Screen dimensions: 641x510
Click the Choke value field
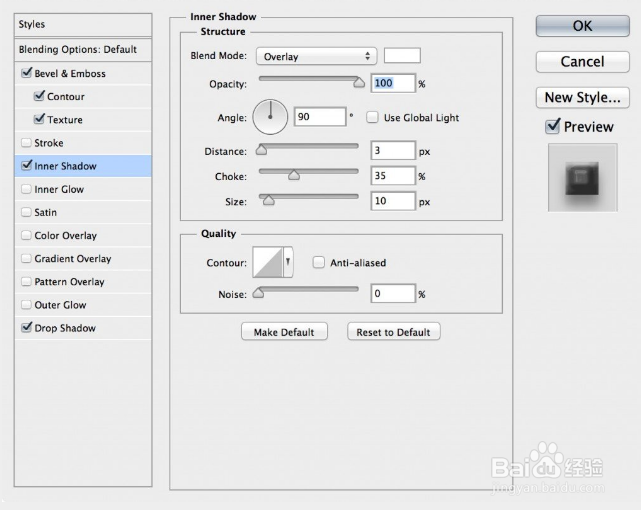click(x=393, y=176)
